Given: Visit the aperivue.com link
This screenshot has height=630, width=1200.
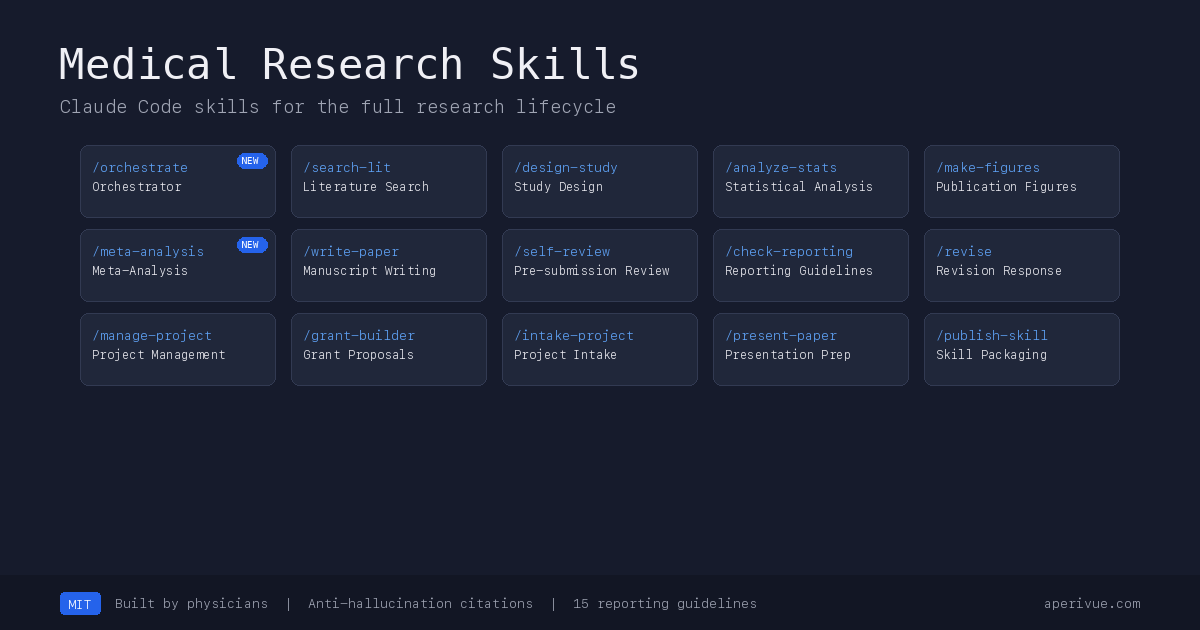Looking at the screenshot, I should [x=1092, y=603].
